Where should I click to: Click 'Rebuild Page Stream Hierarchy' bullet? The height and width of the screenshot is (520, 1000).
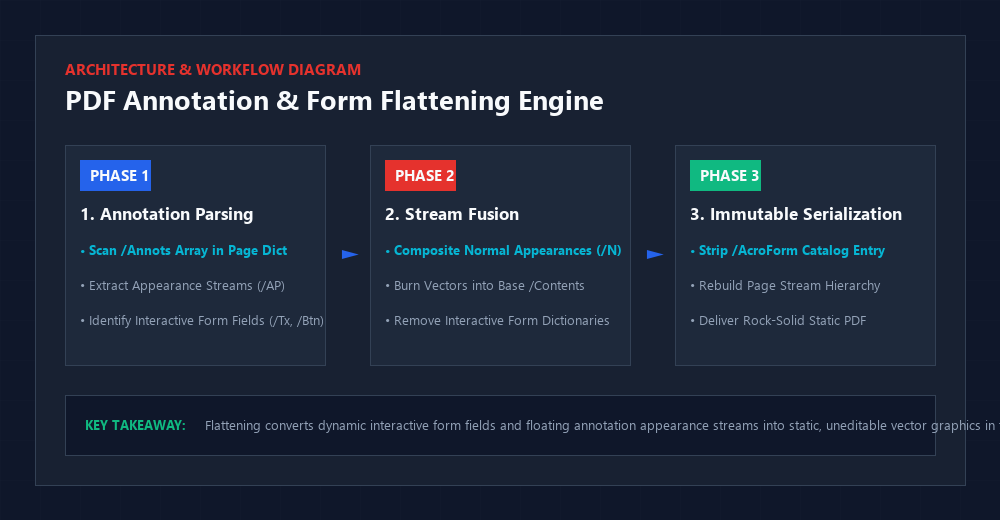785,286
